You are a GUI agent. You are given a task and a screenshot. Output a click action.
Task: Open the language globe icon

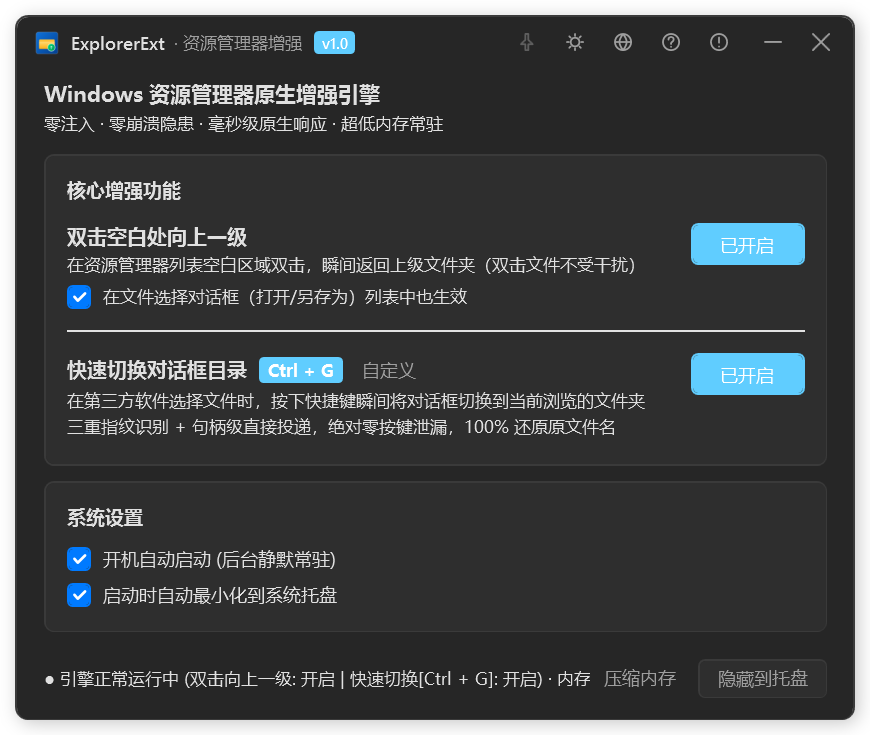623,42
